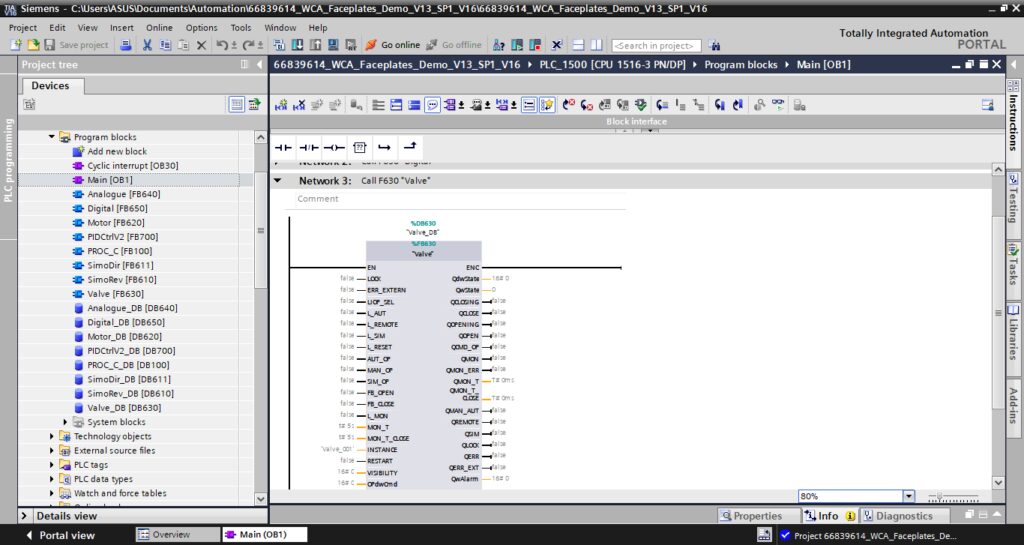Open the Options menu

pos(201,27)
